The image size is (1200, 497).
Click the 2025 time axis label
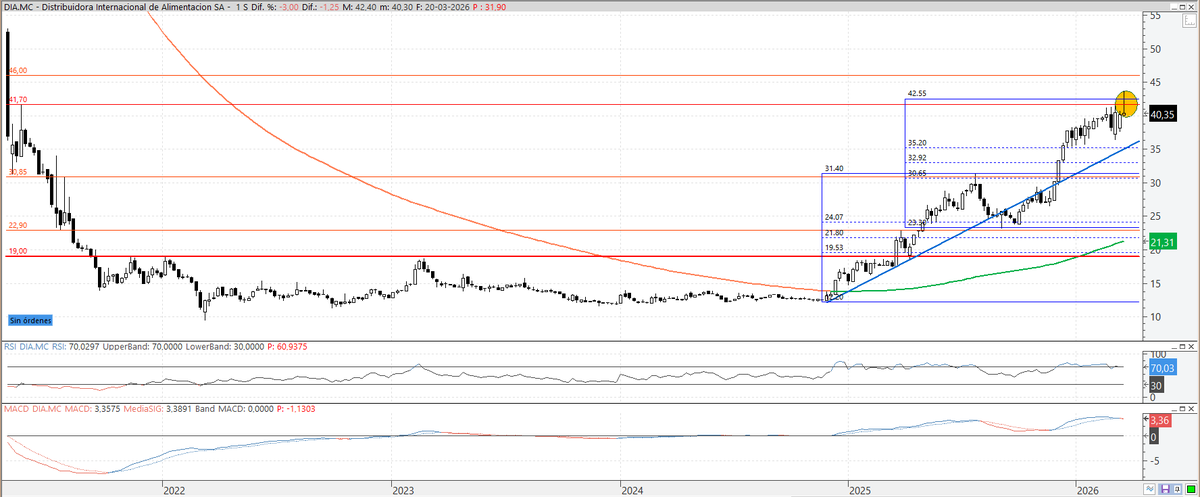coord(859,491)
